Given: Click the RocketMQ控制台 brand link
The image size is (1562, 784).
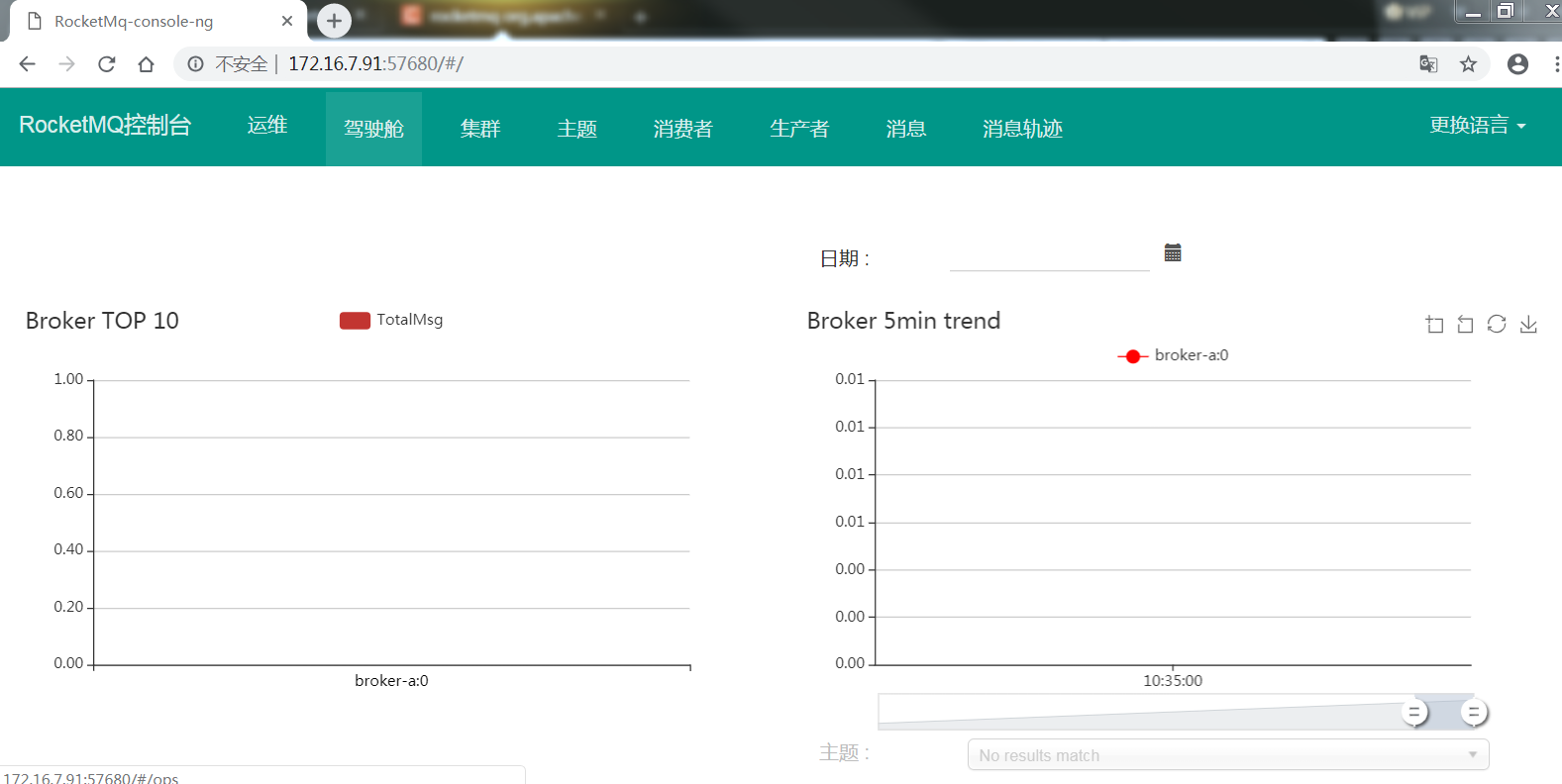Looking at the screenshot, I should [x=105, y=126].
